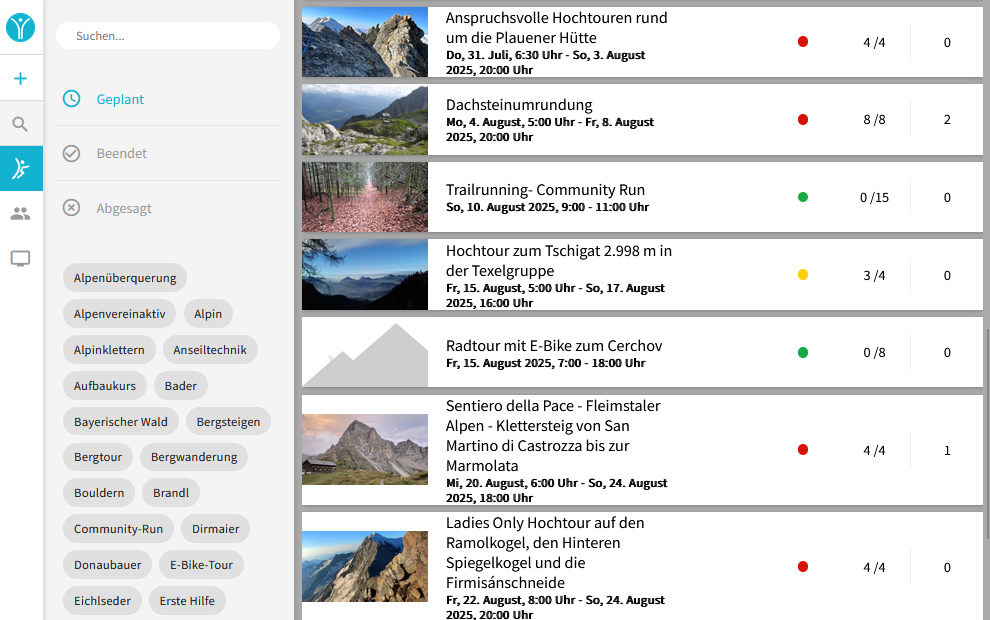The height and width of the screenshot is (620, 990).
Task: Open the magnifier search icon in sidebar
Action: click(x=20, y=124)
